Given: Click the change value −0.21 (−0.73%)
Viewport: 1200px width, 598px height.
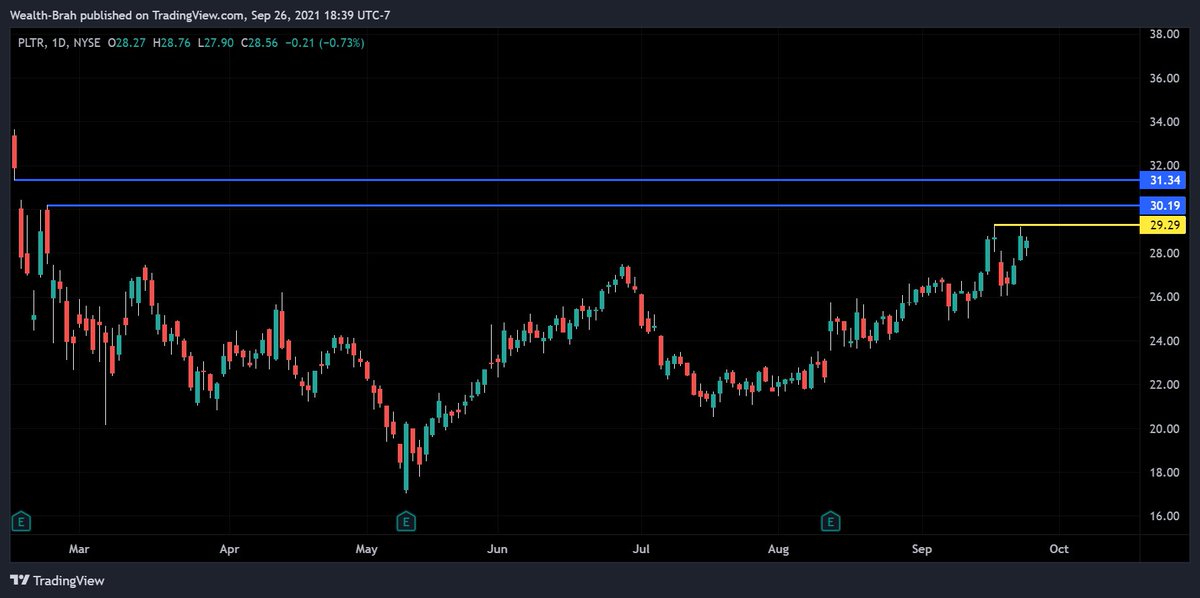Looking at the screenshot, I should coord(326,42).
